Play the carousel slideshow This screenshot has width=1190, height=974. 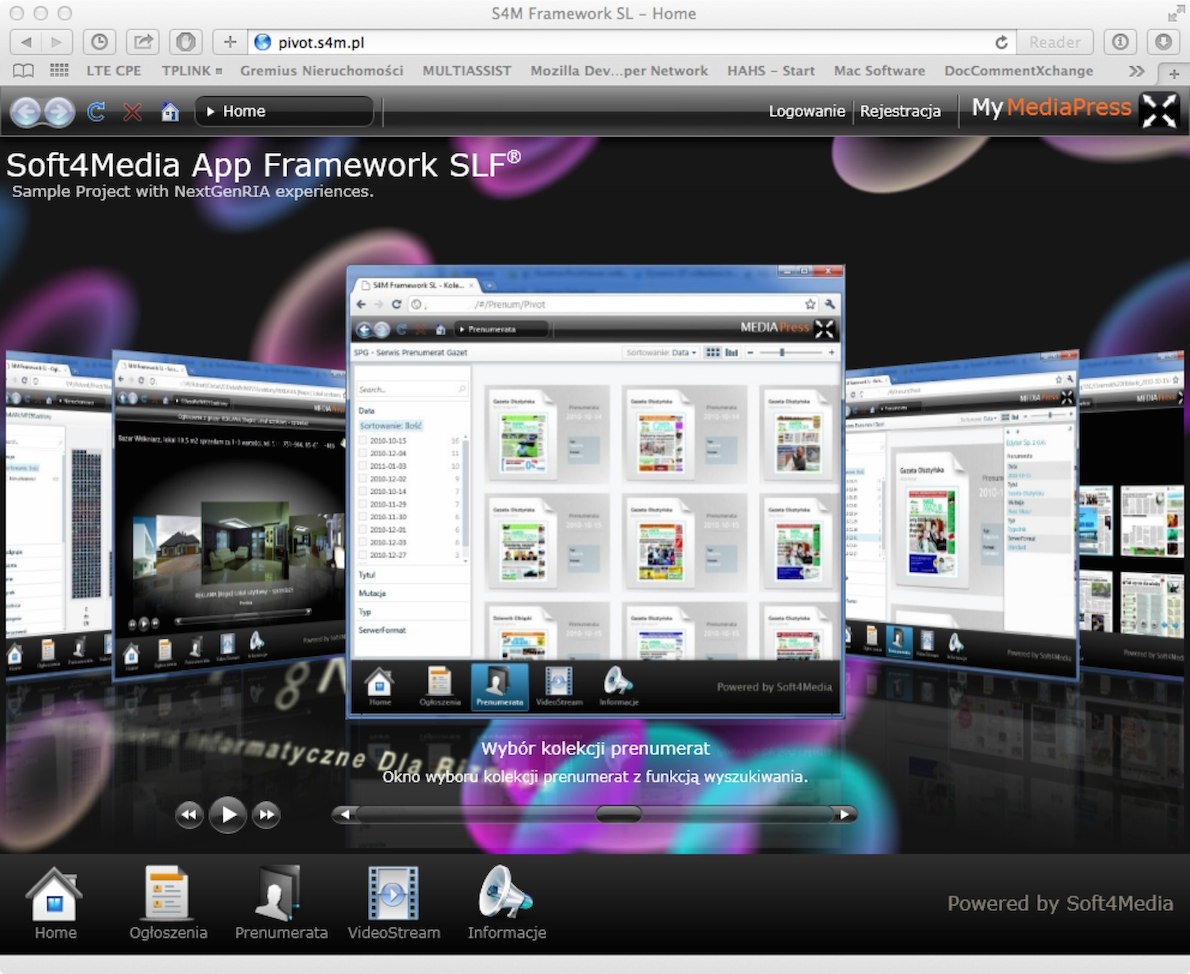[228, 815]
